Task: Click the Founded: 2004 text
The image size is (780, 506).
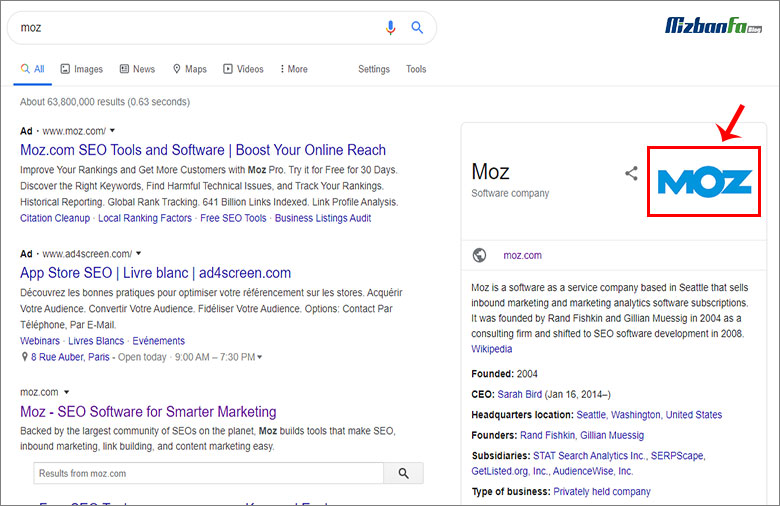Action: pos(504,374)
